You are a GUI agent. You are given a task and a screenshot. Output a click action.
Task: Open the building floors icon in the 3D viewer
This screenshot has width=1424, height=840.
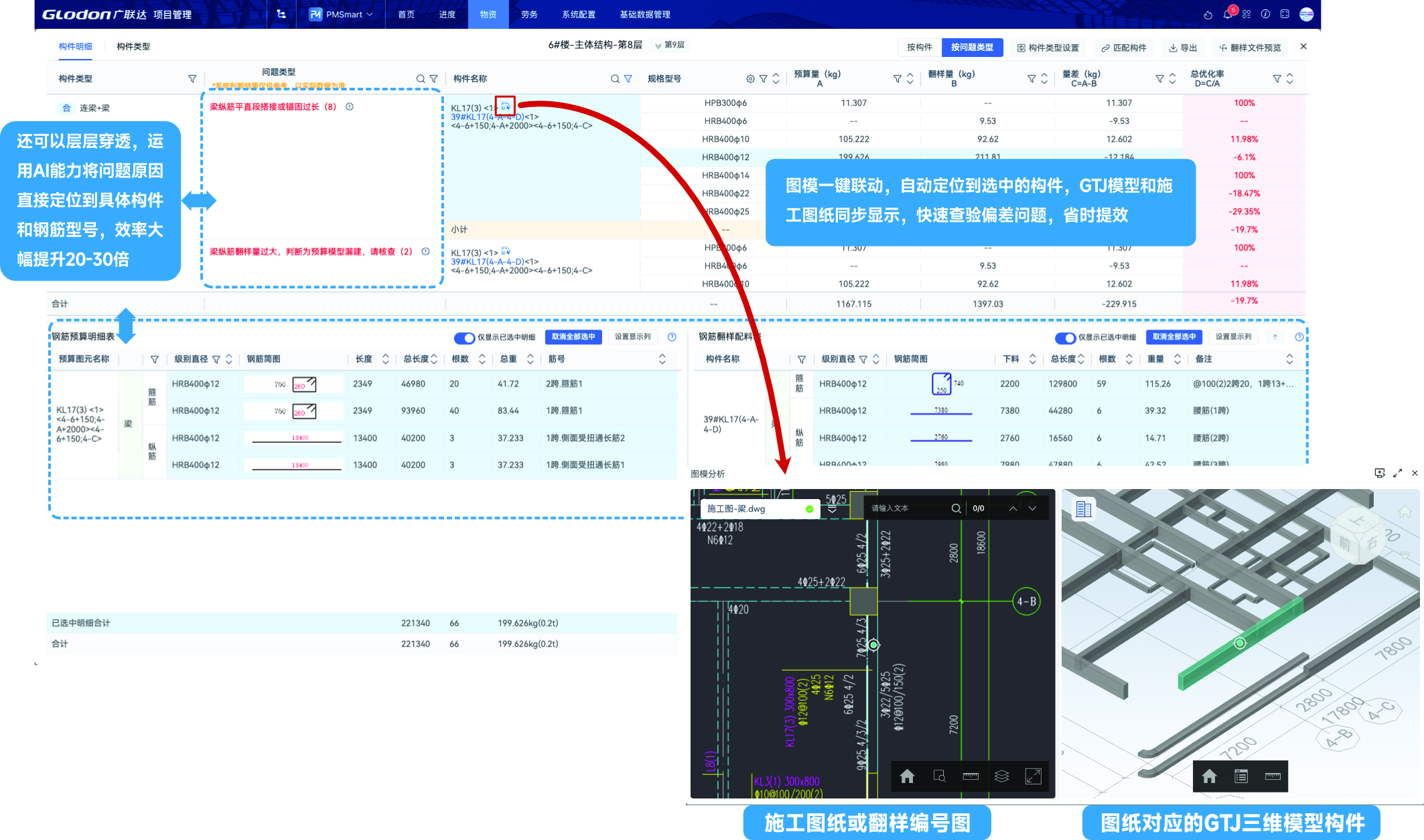click(x=1083, y=509)
